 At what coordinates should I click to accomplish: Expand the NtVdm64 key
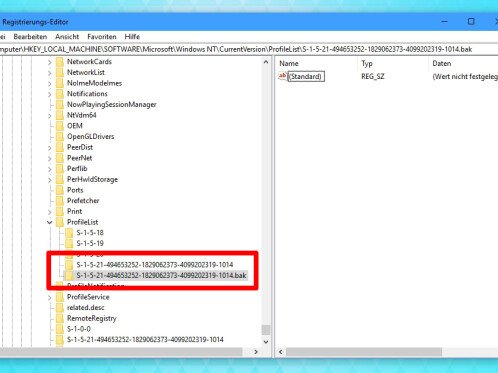coord(49,115)
